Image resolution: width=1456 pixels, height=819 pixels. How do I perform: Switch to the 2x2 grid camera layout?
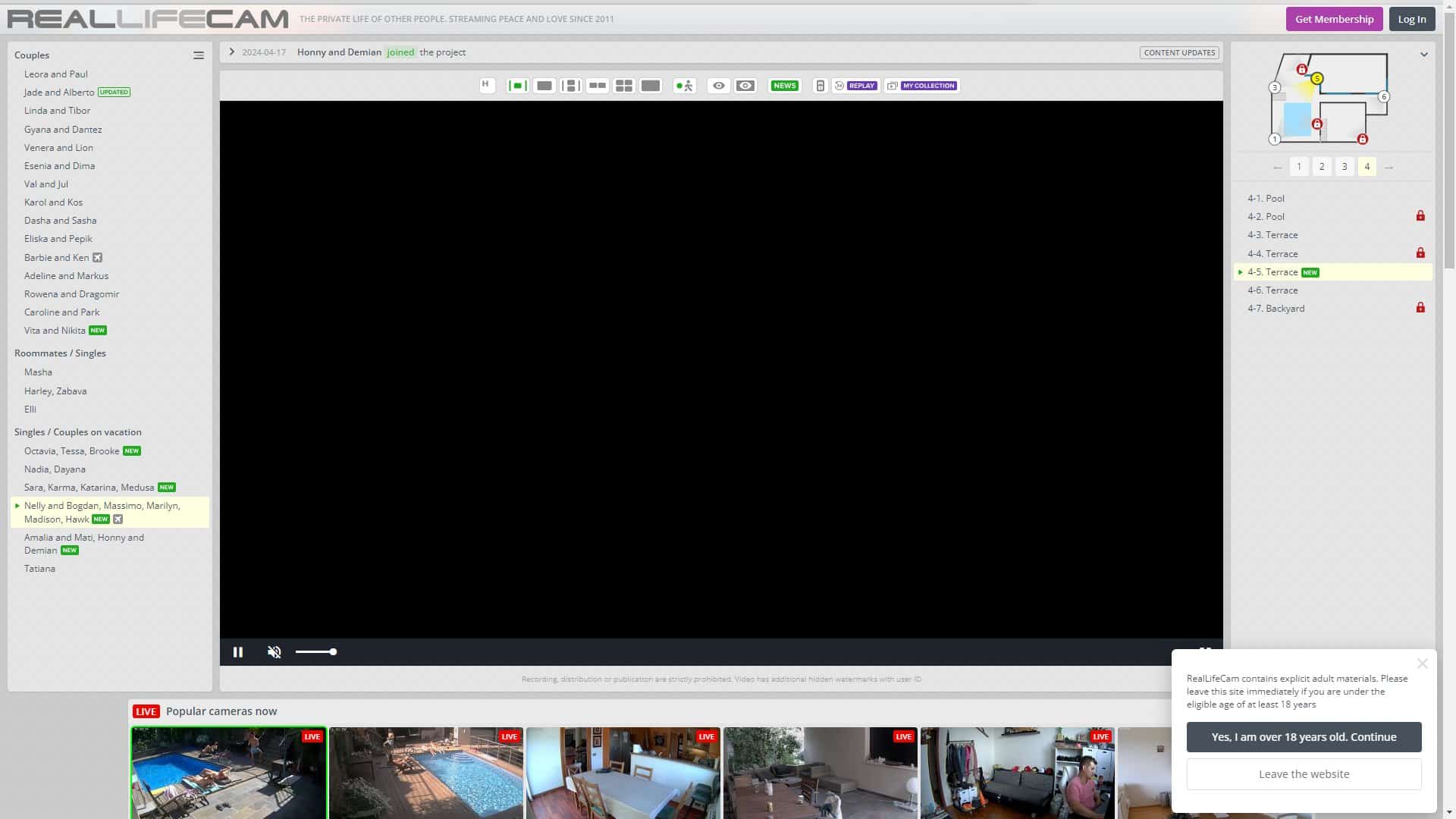(623, 86)
